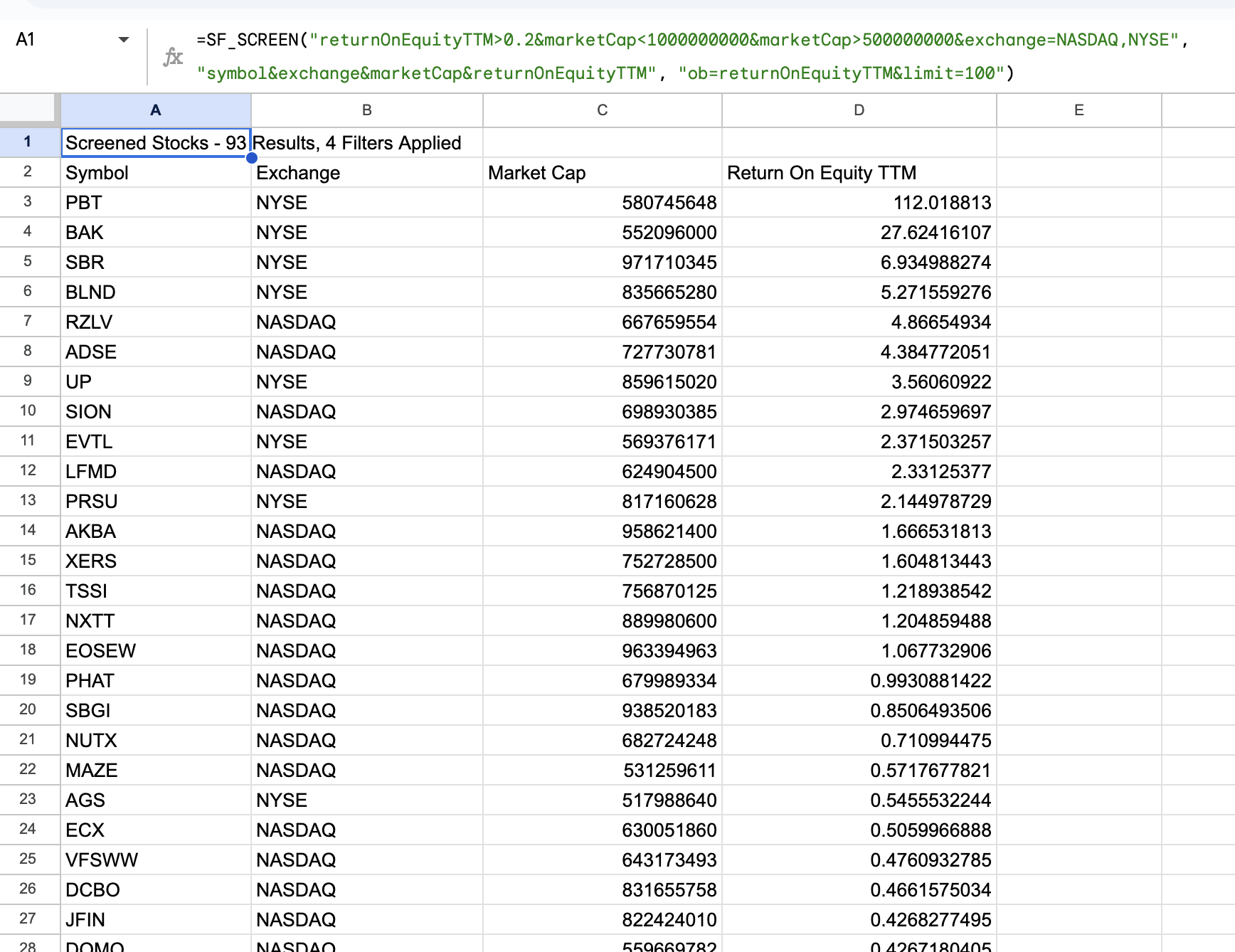This screenshot has width=1235, height=952.
Task: Click ROE value 0.4268277495
Action: 859,920
